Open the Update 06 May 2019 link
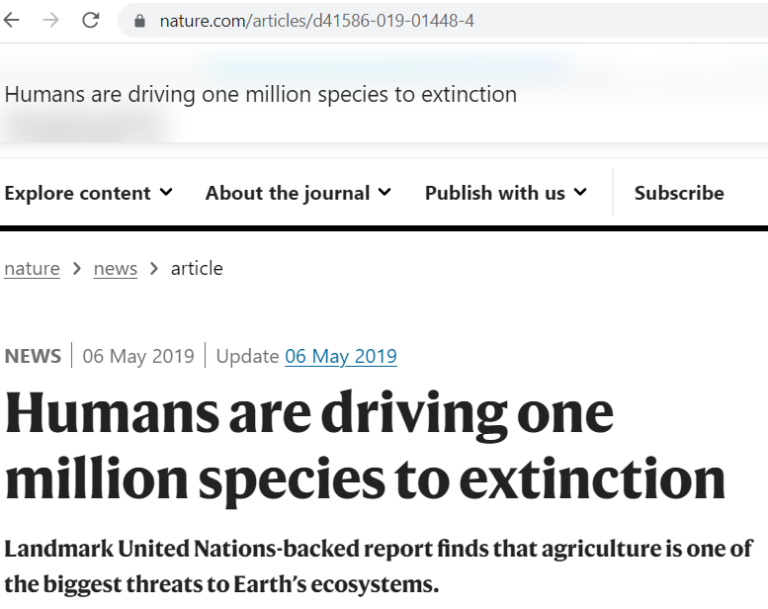This screenshot has height=609, width=768. 341,356
